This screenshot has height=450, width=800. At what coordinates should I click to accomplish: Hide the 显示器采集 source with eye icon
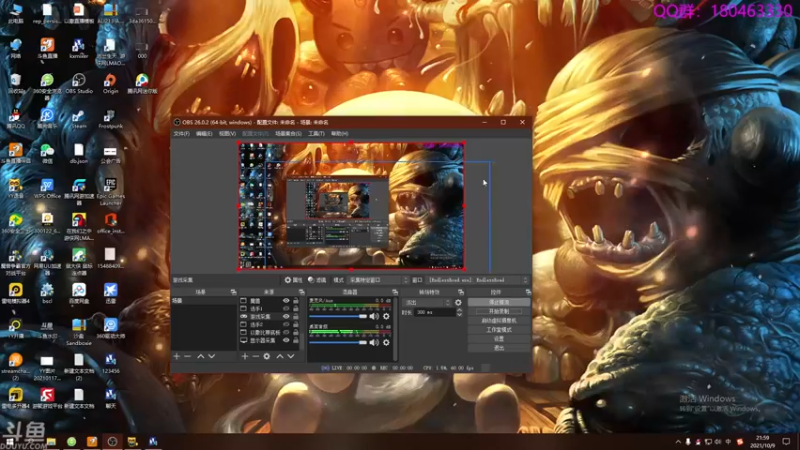[x=286, y=341]
